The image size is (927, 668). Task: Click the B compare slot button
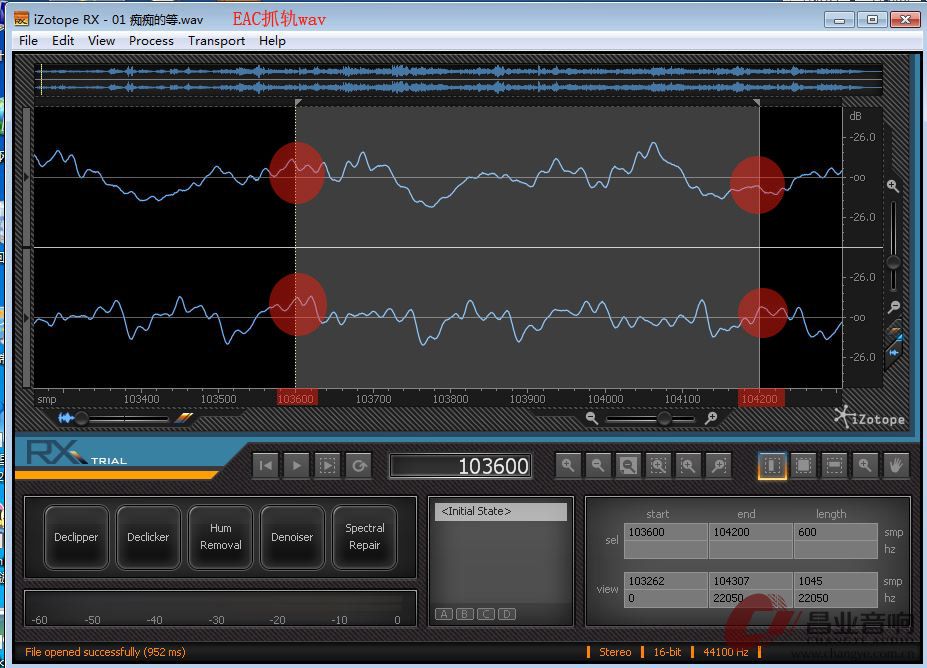point(465,614)
